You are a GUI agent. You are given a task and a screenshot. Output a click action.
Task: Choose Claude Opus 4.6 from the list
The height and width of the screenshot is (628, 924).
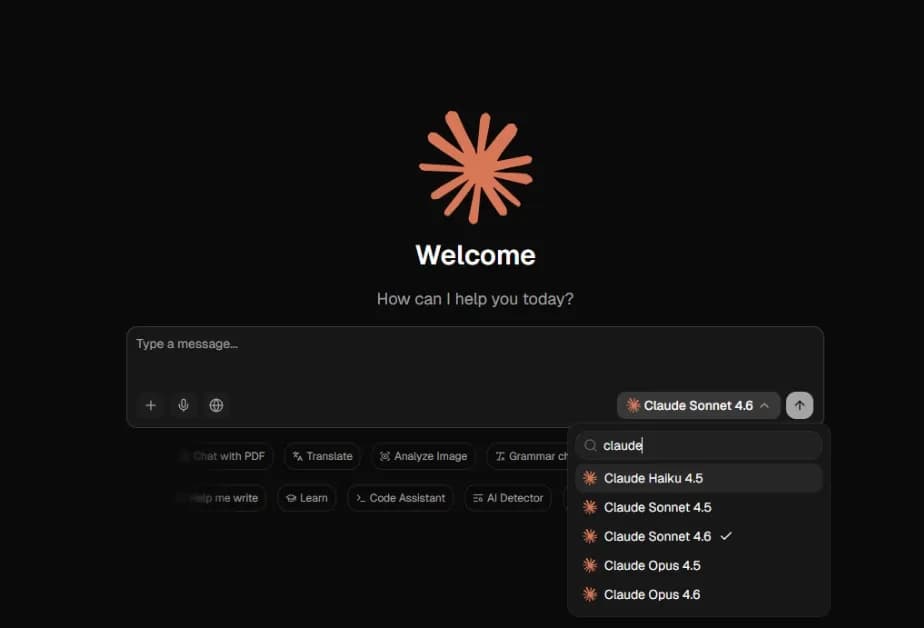(650, 594)
